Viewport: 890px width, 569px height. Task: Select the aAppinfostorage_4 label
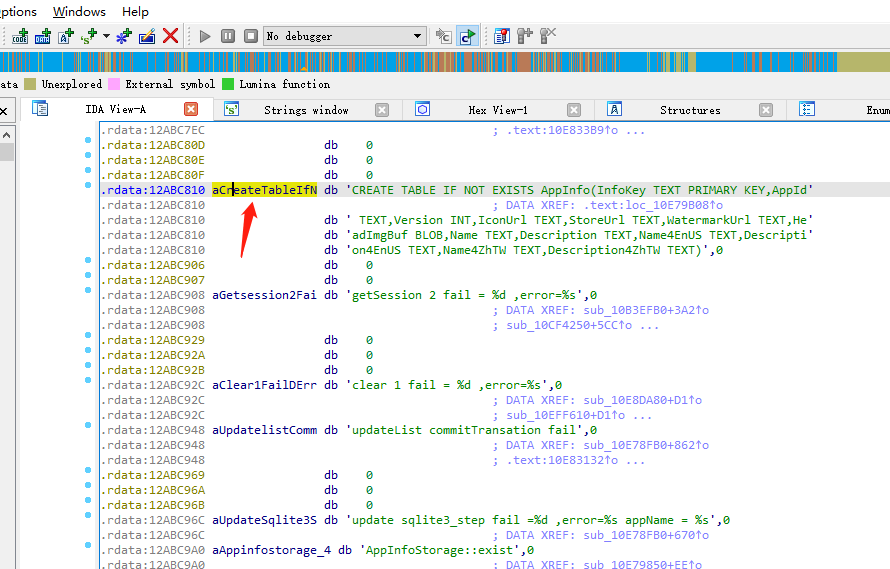(271, 550)
